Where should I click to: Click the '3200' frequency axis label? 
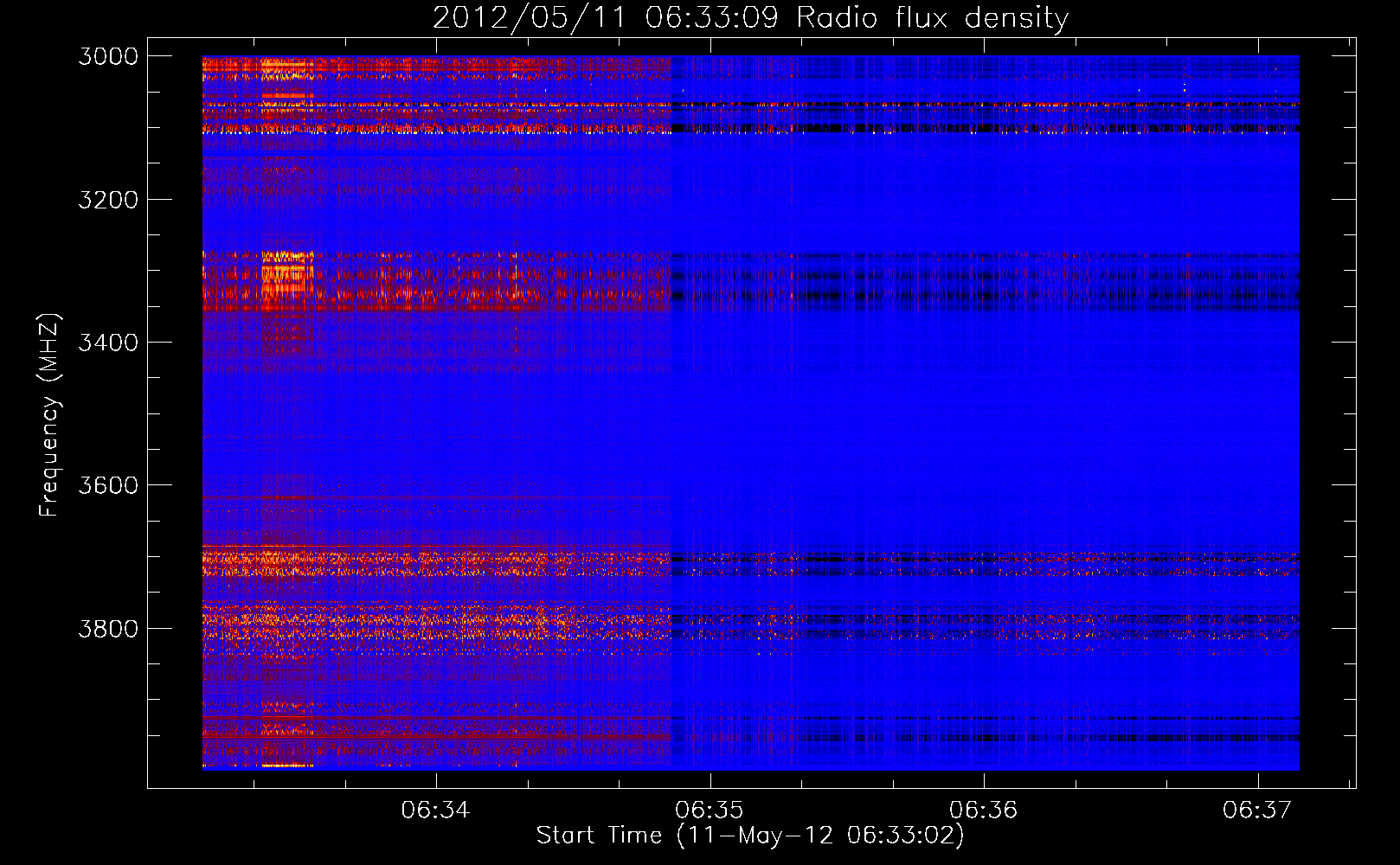(108, 200)
